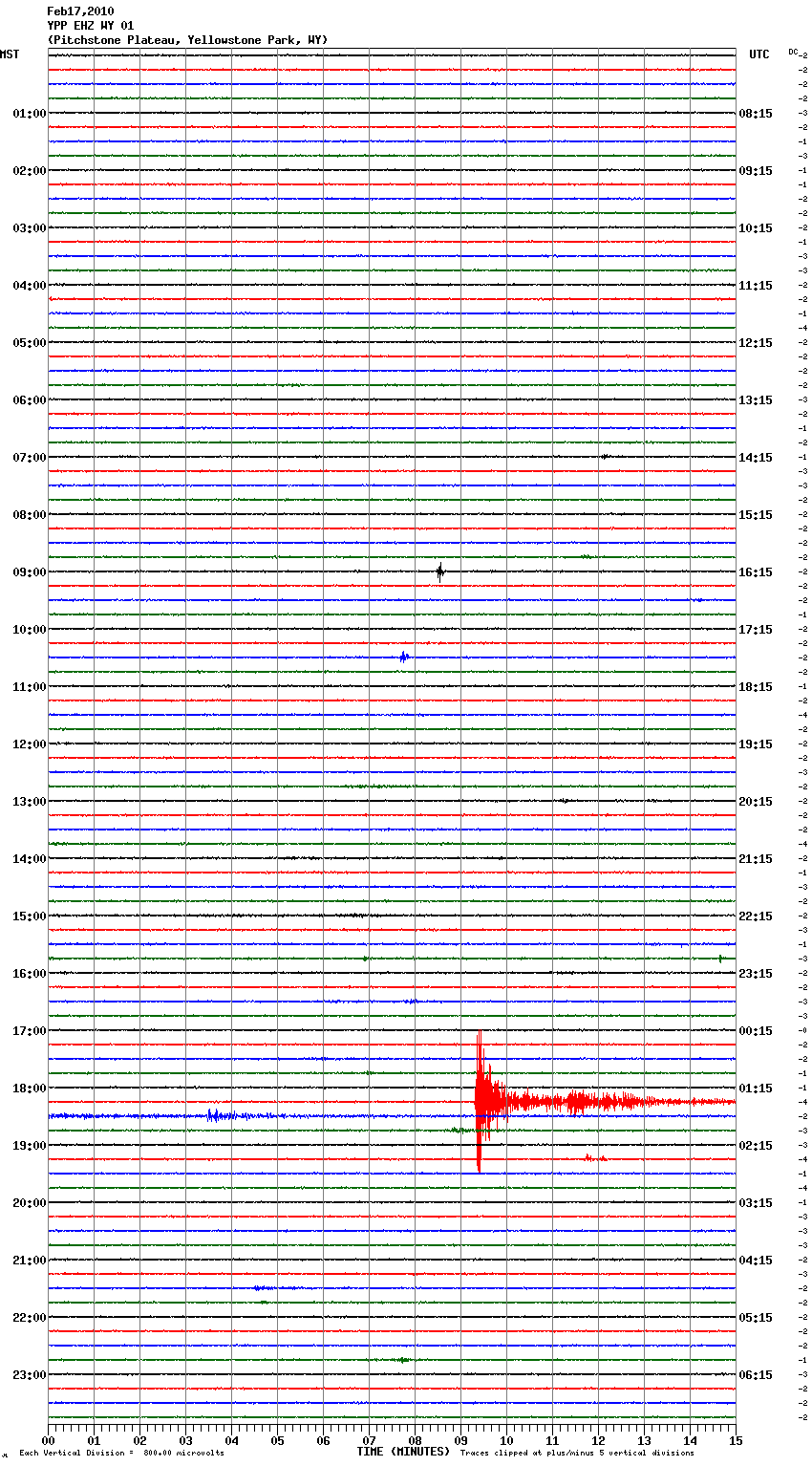812x1466 pixels.
Task: Click the '03:15' UTC time label
Action: coord(756,1203)
